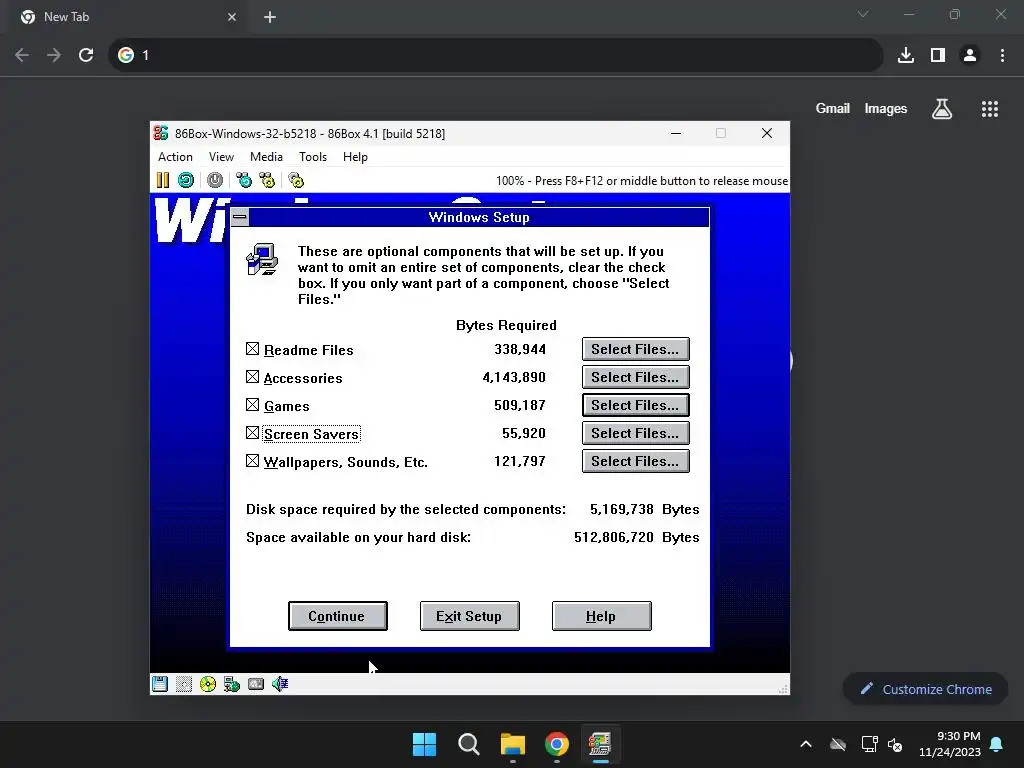Viewport: 1024px width, 768px height.
Task: Pause the 86Box emulation
Action: [163, 180]
